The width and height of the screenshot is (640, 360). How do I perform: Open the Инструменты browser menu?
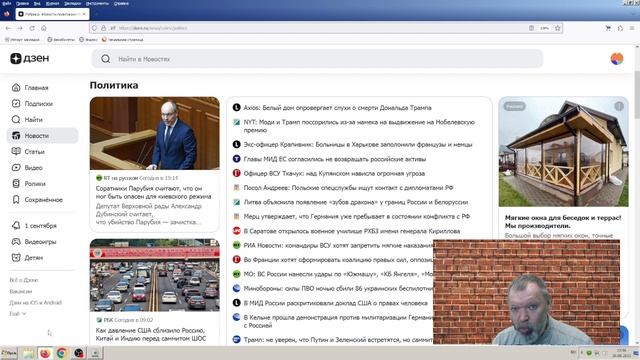[97, 3]
